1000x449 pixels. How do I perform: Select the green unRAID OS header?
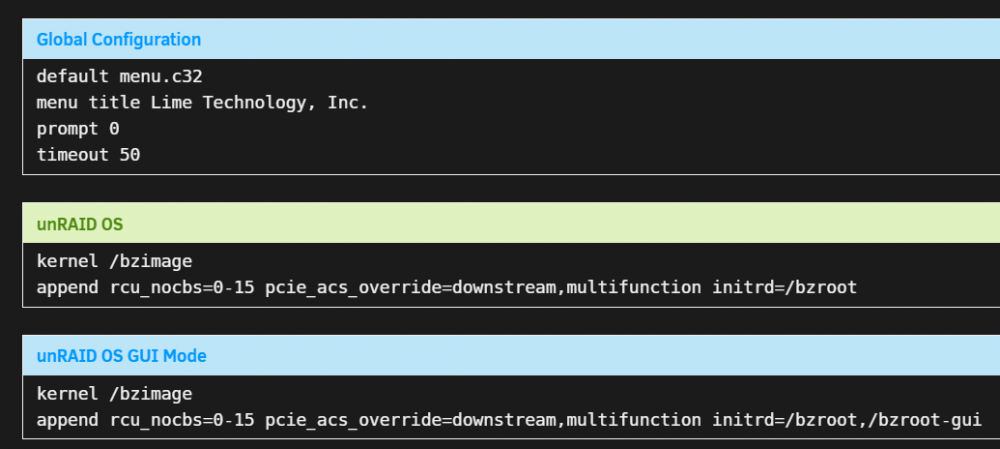click(x=511, y=223)
